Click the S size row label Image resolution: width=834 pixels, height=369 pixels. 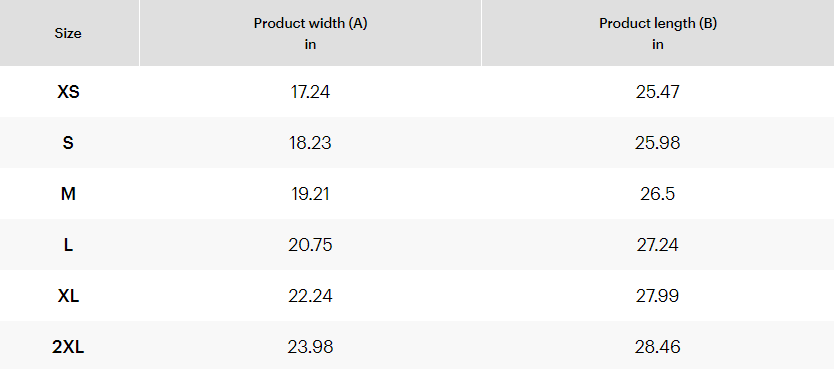68,143
